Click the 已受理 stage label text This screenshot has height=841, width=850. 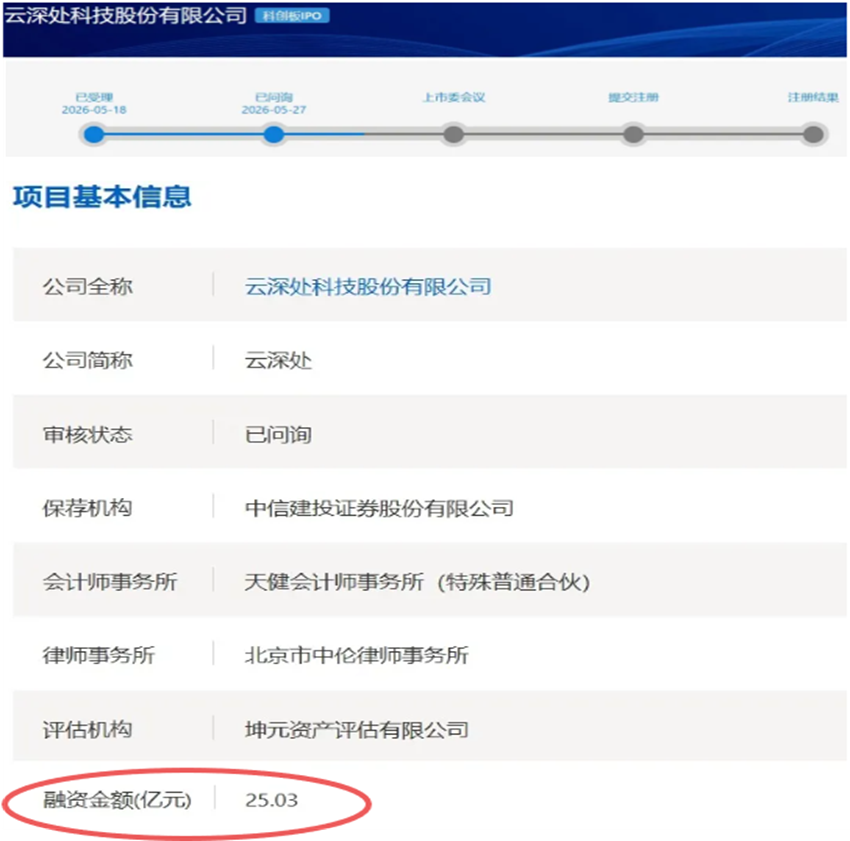pos(94,97)
